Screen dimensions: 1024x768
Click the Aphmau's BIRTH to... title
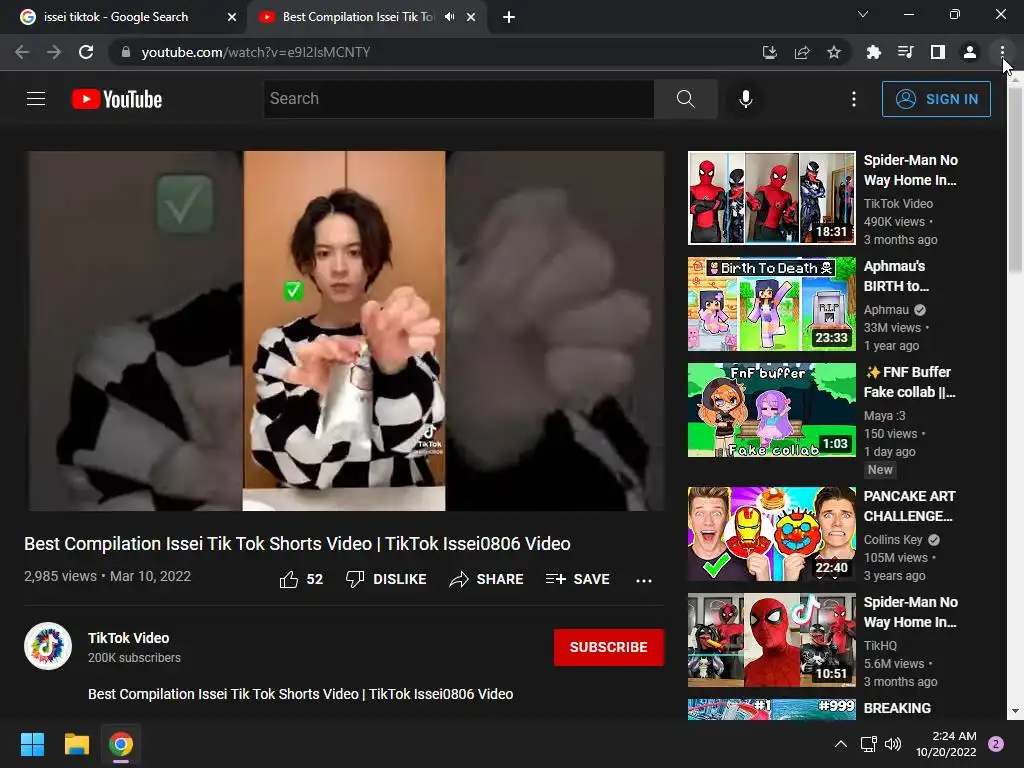click(896, 276)
